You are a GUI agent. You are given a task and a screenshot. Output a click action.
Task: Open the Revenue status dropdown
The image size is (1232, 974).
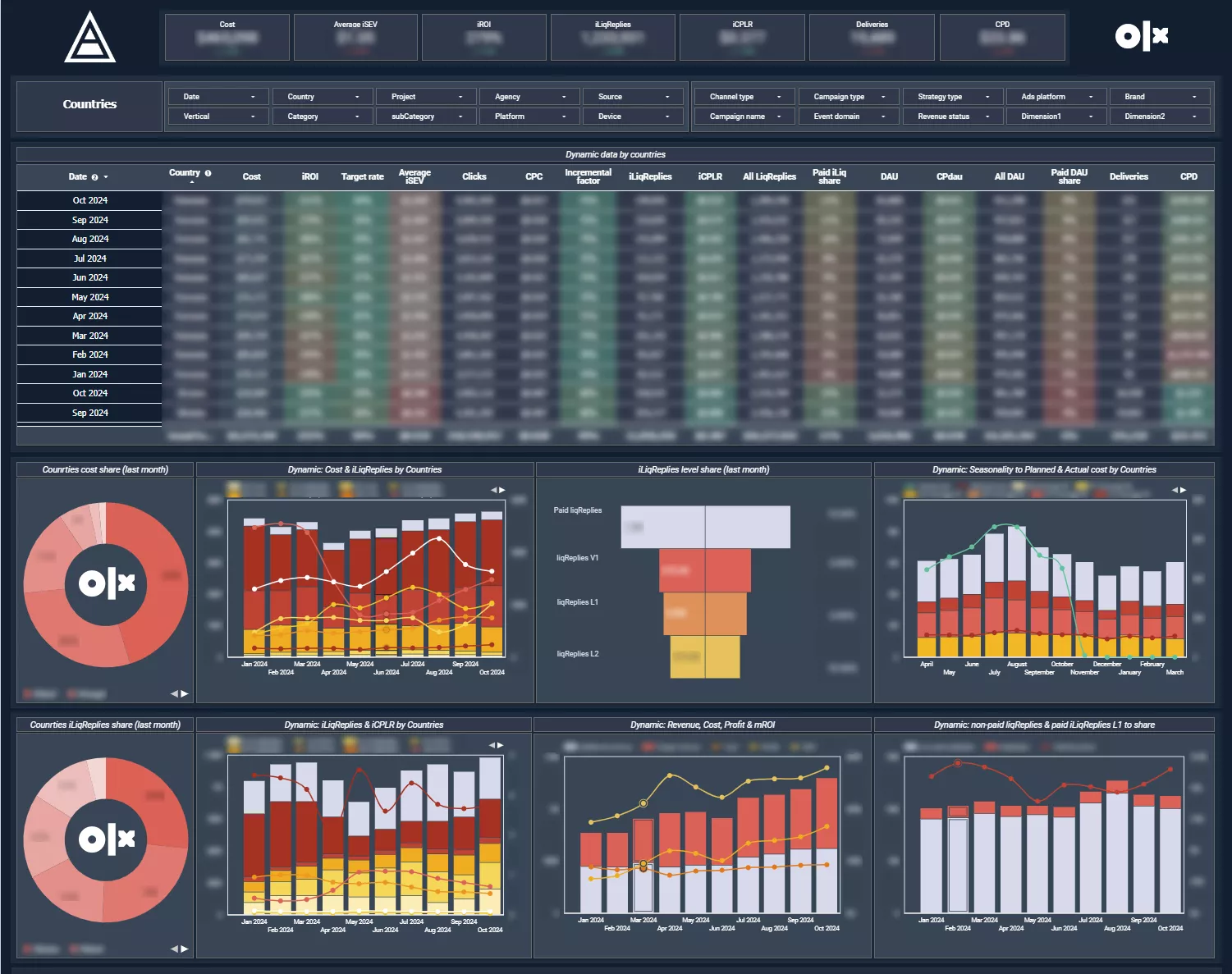tap(952, 117)
